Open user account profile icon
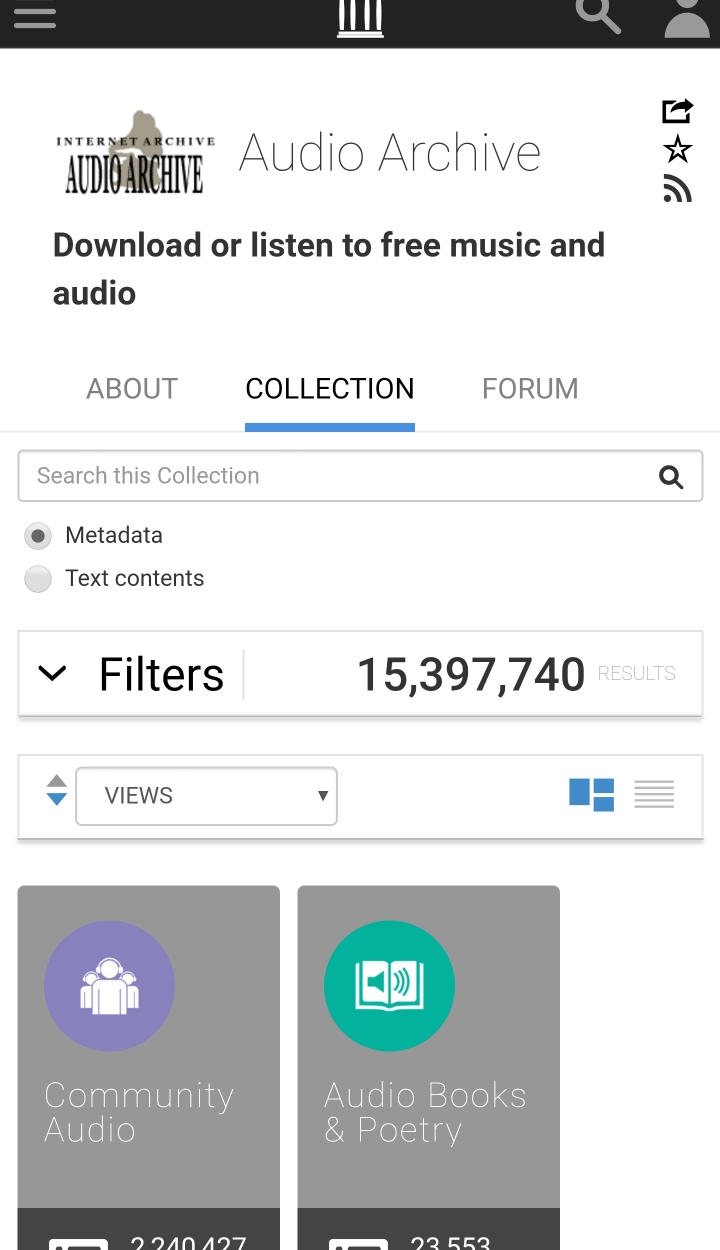This screenshot has height=1250, width=720. click(x=687, y=17)
